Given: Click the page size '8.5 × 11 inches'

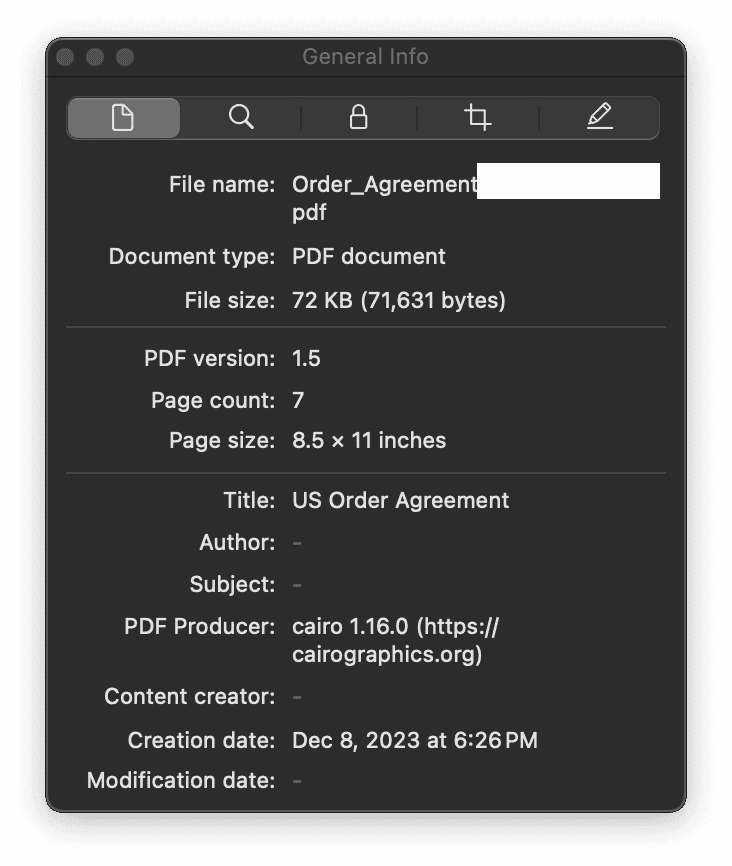Looking at the screenshot, I should pyautogui.click(x=369, y=441).
